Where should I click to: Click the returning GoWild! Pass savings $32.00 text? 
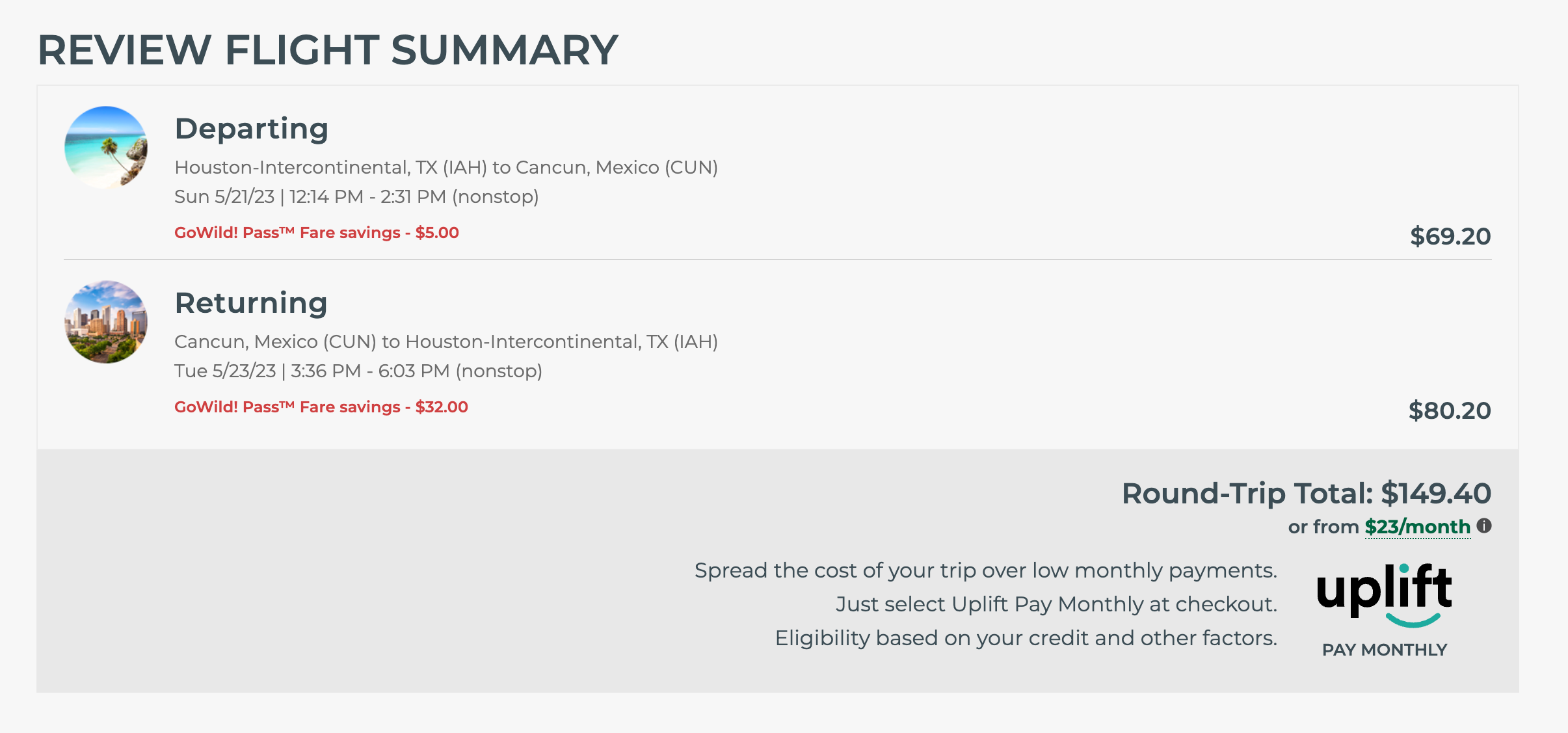point(321,407)
